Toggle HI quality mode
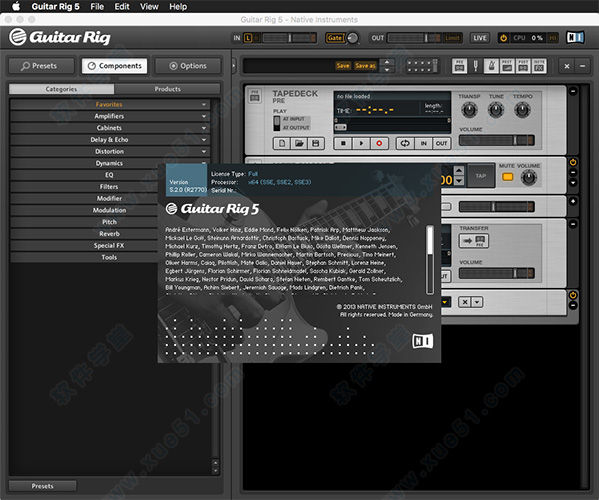 click(x=552, y=38)
